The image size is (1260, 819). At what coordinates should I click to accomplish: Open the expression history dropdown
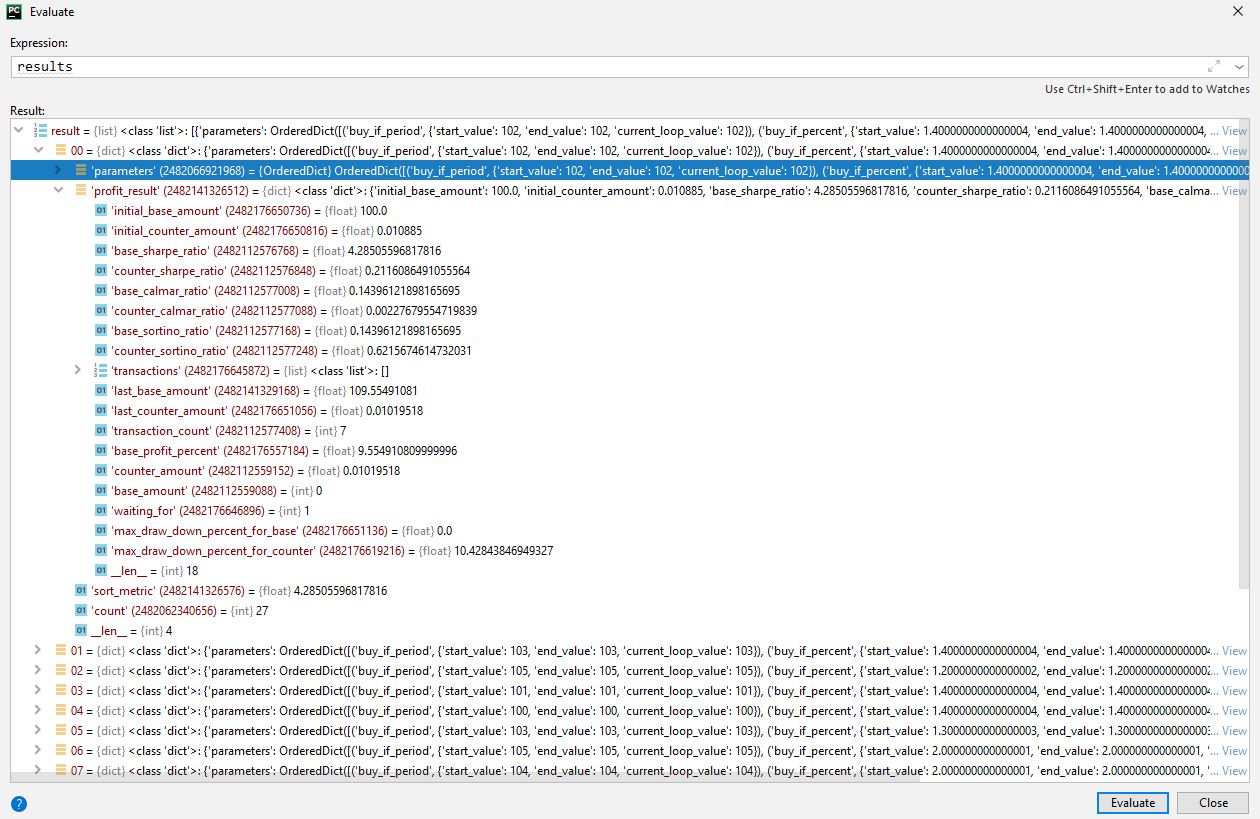(1238, 66)
